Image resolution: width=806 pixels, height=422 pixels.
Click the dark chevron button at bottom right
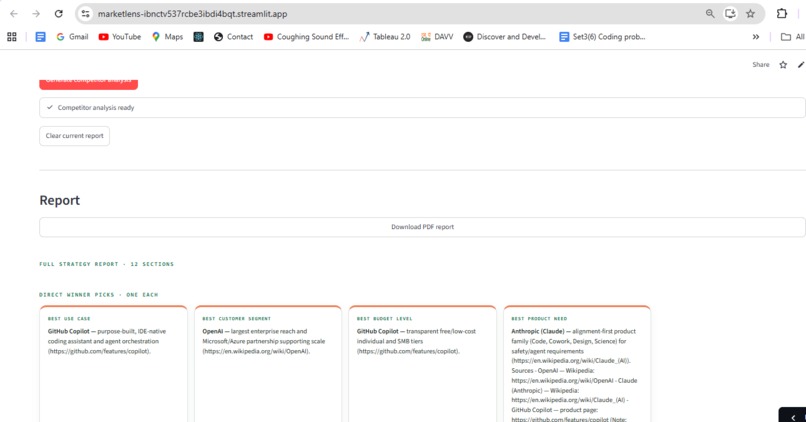(x=793, y=415)
